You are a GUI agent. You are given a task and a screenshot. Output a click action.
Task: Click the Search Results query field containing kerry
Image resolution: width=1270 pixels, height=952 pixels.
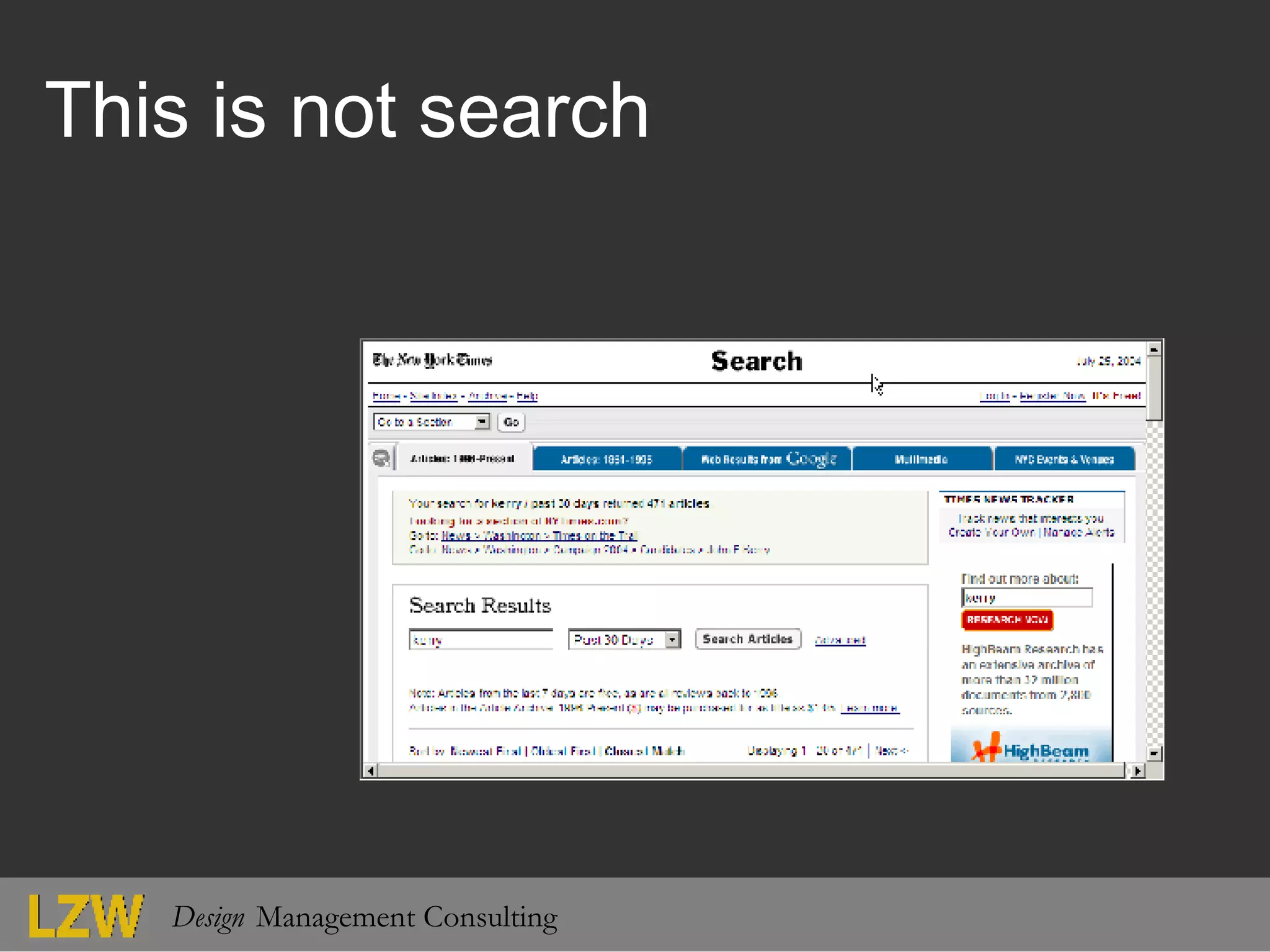point(481,639)
